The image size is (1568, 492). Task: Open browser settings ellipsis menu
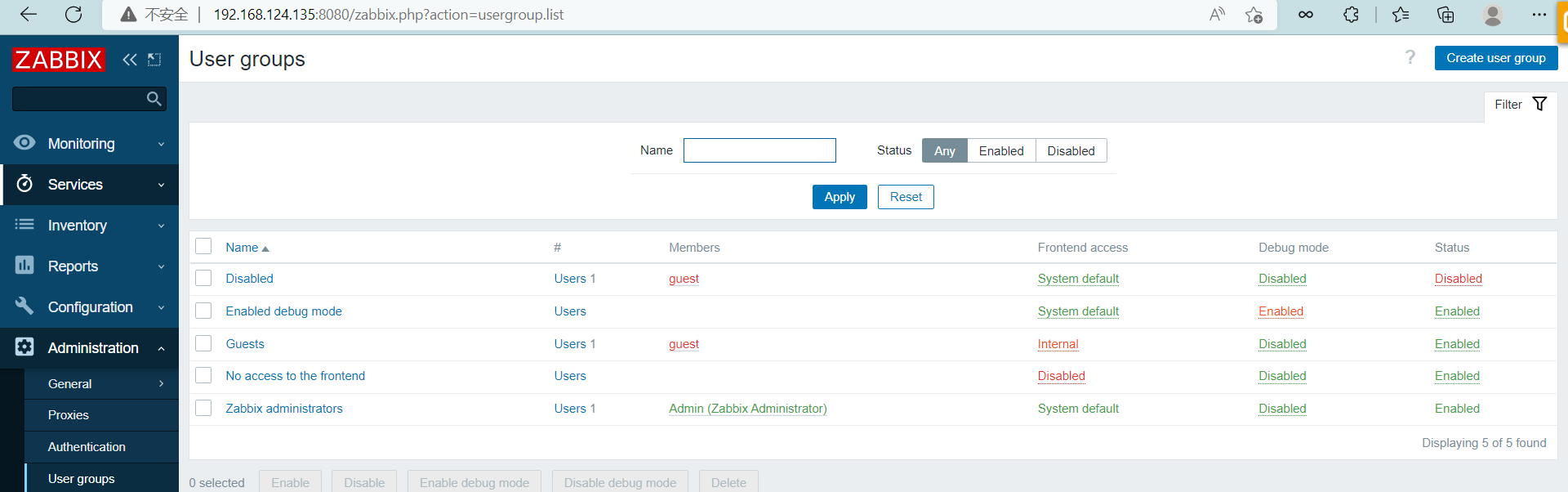(1539, 15)
